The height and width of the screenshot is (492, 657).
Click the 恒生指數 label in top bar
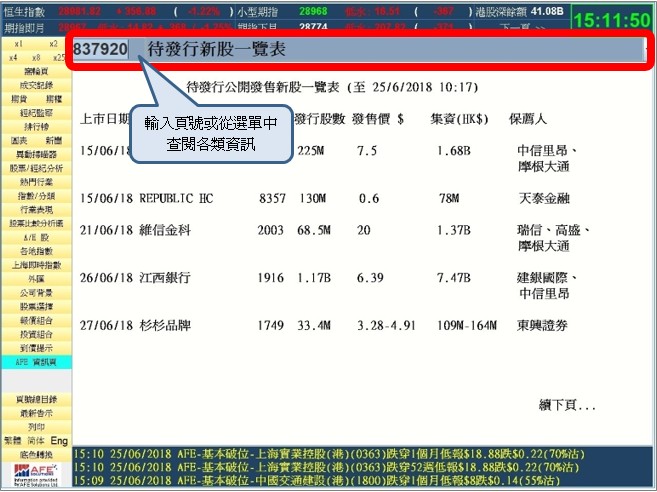[x=24, y=12]
